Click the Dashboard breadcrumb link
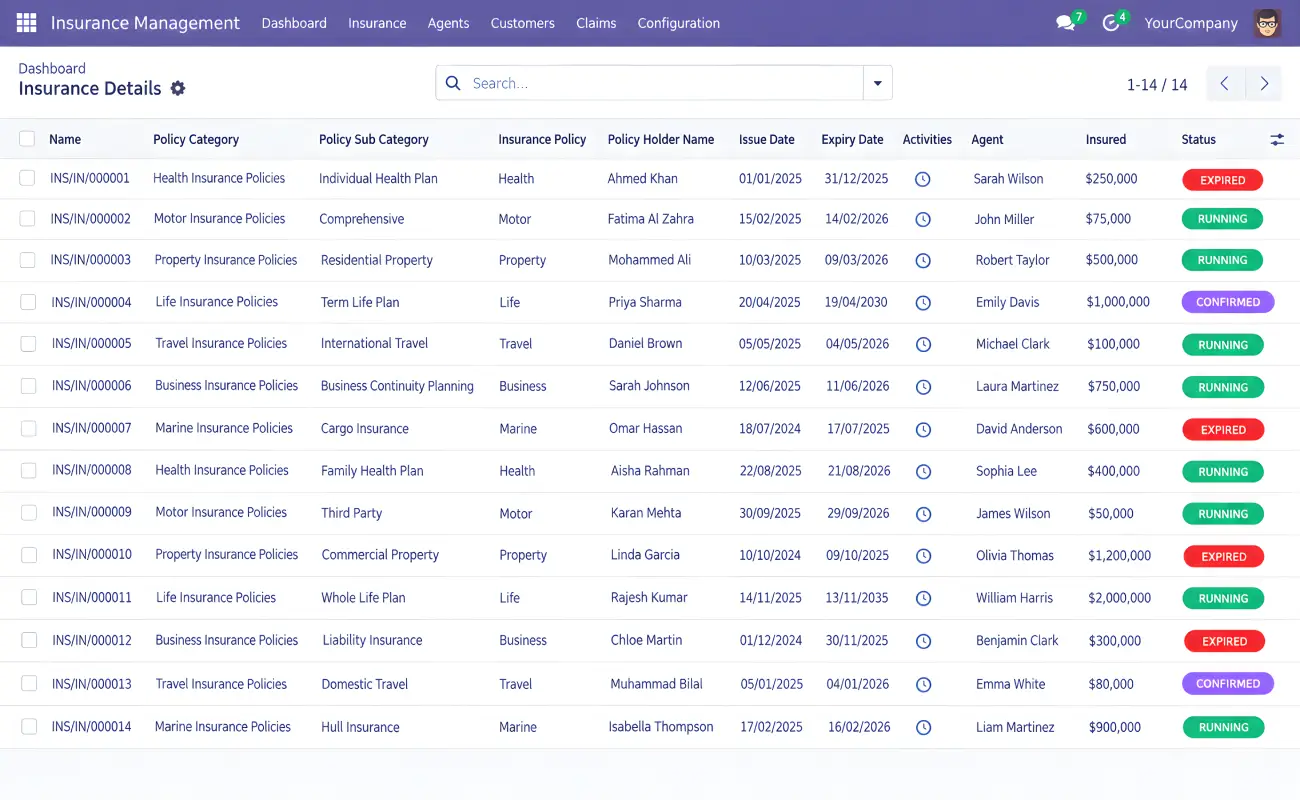Screen dimensions: 1300x800 [52, 68]
